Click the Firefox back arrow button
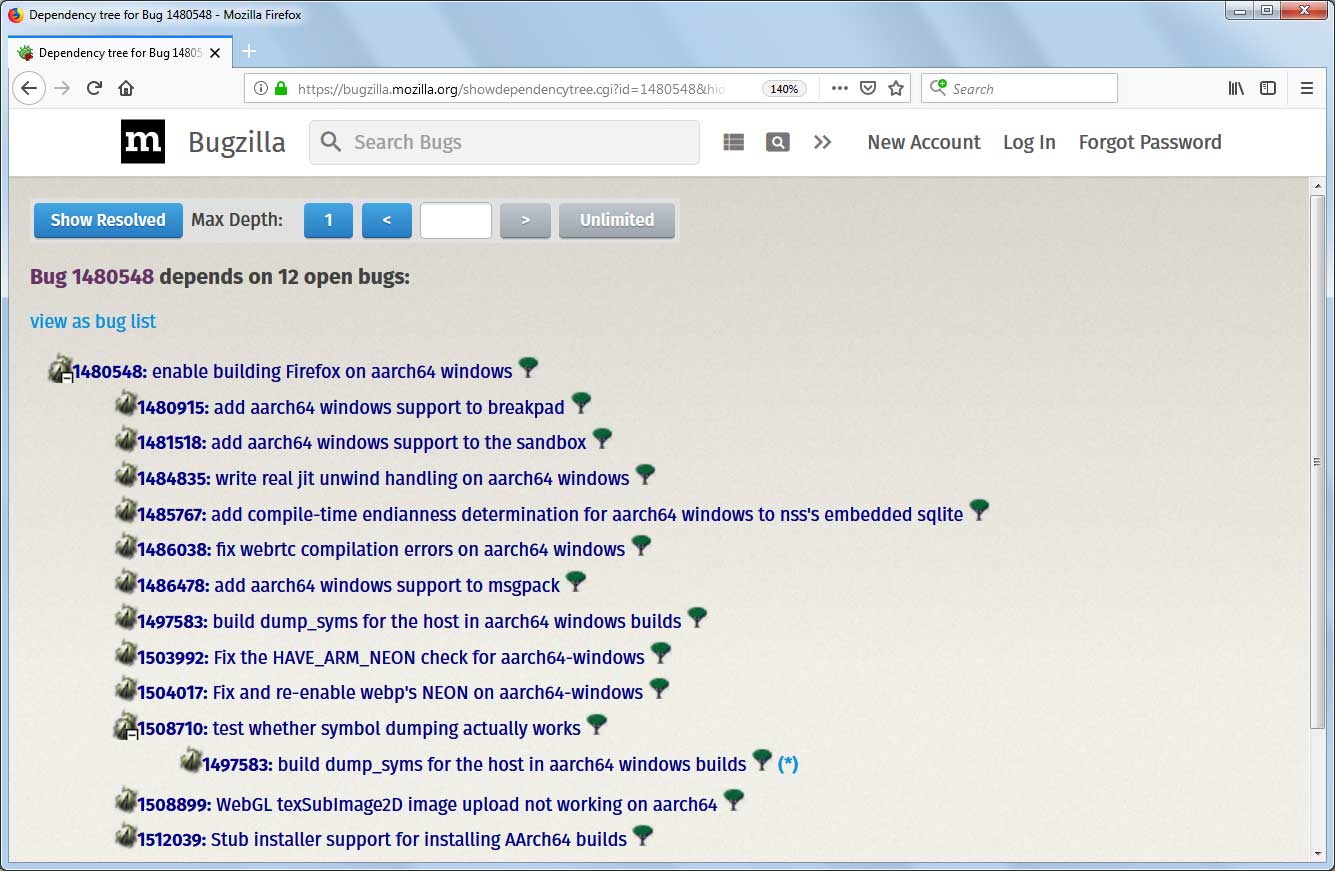 [29, 88]
